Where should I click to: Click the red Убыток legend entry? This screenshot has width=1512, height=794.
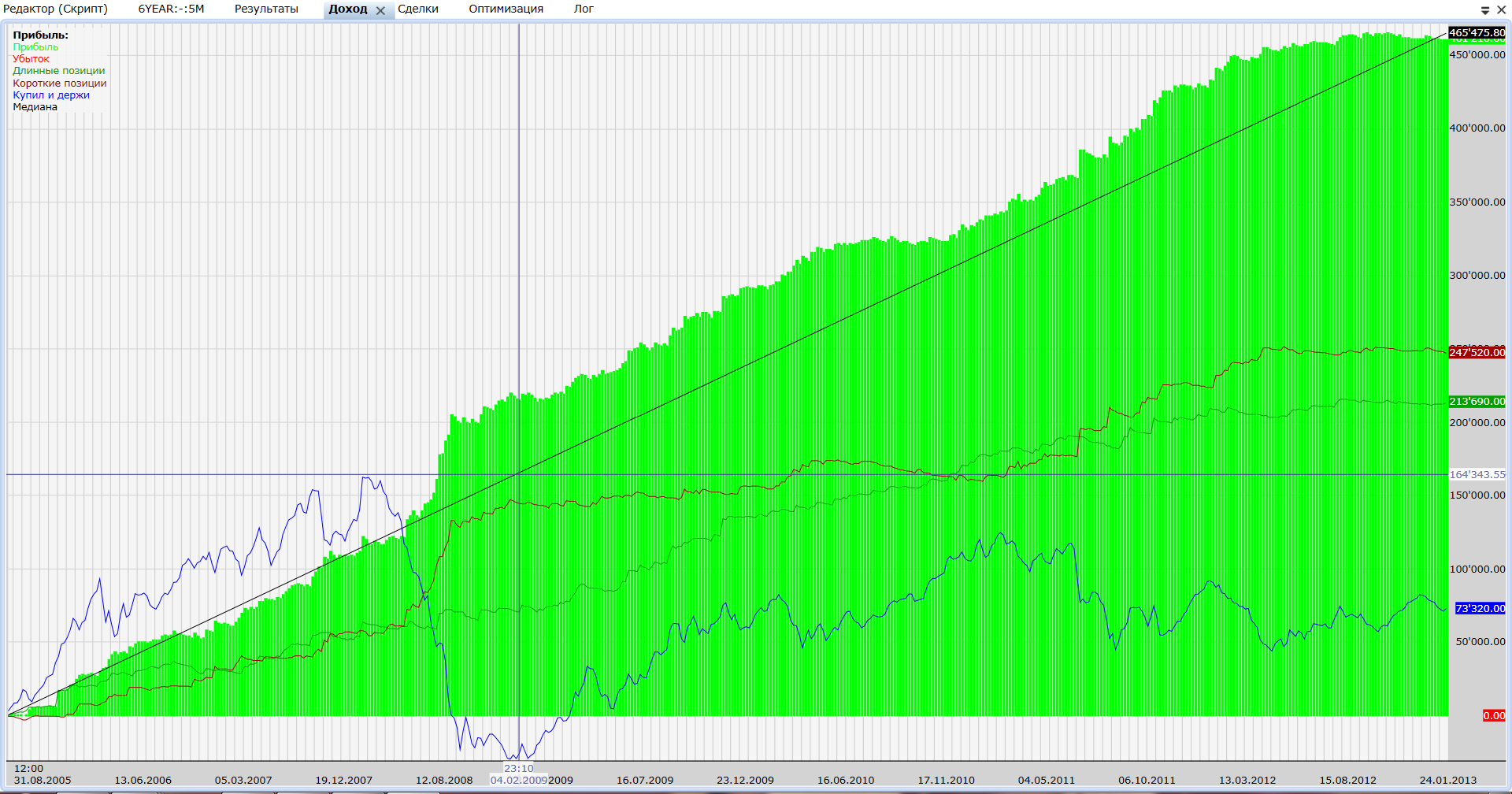31,59
